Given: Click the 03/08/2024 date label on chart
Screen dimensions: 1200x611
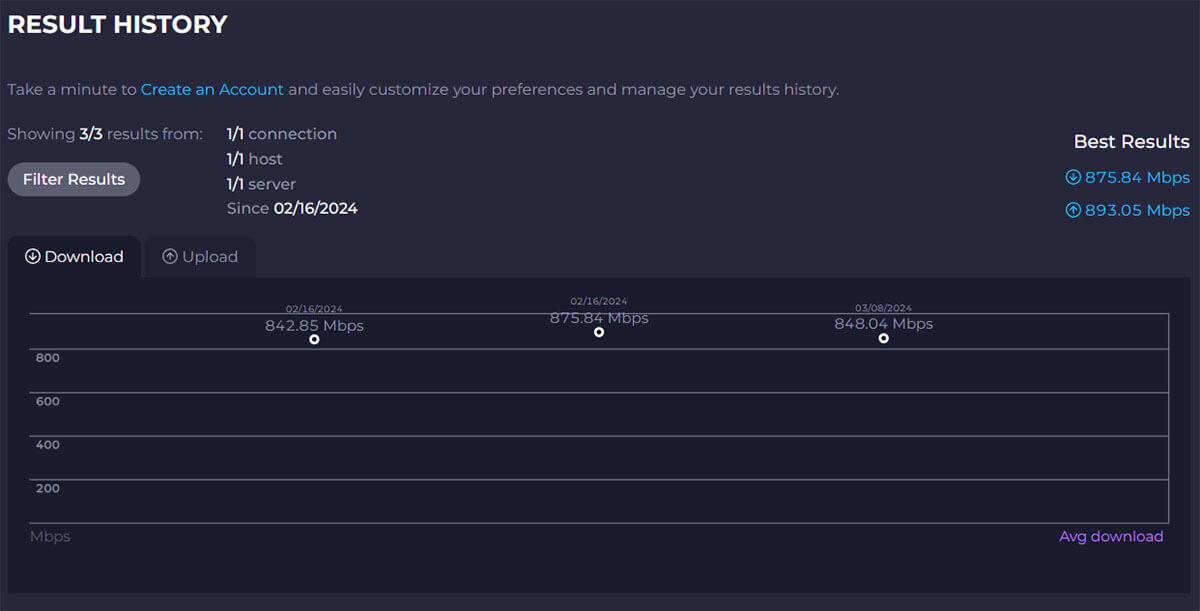Looking at the screenshot, I should click(x=884, y=308).
